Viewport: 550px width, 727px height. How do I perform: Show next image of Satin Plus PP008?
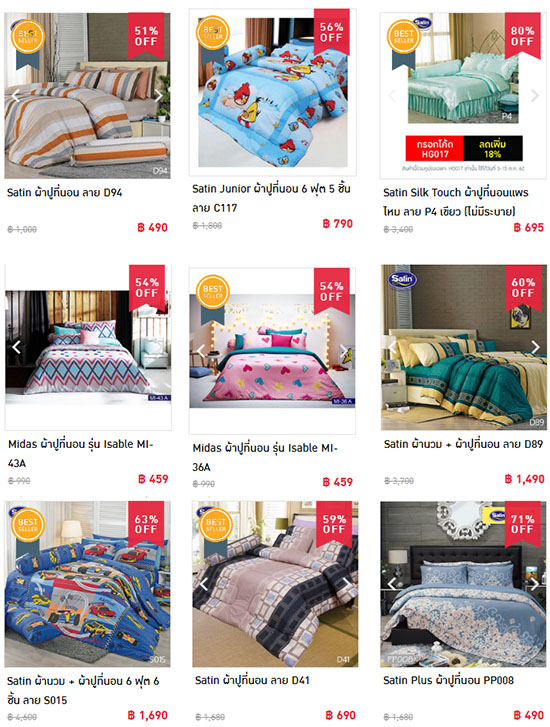pos(535,584)
